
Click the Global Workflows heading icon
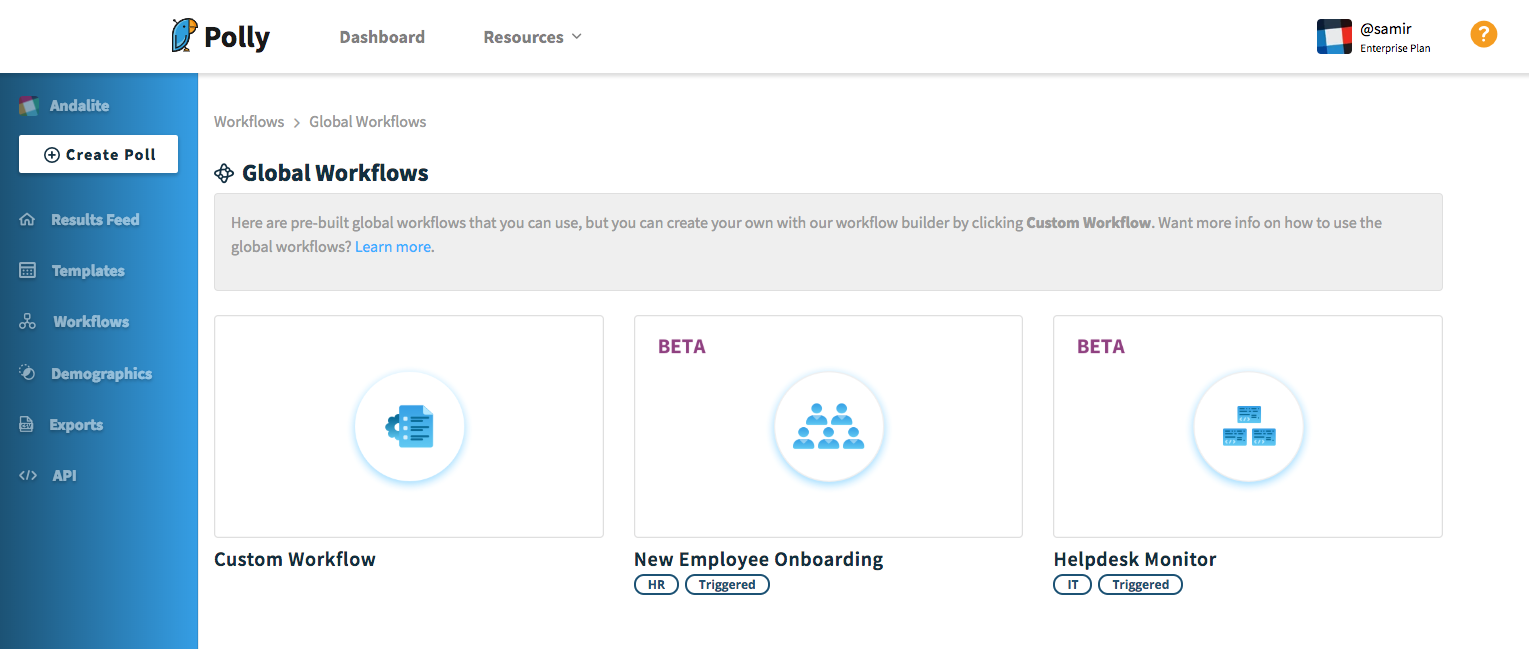click(x=224, y=173)
